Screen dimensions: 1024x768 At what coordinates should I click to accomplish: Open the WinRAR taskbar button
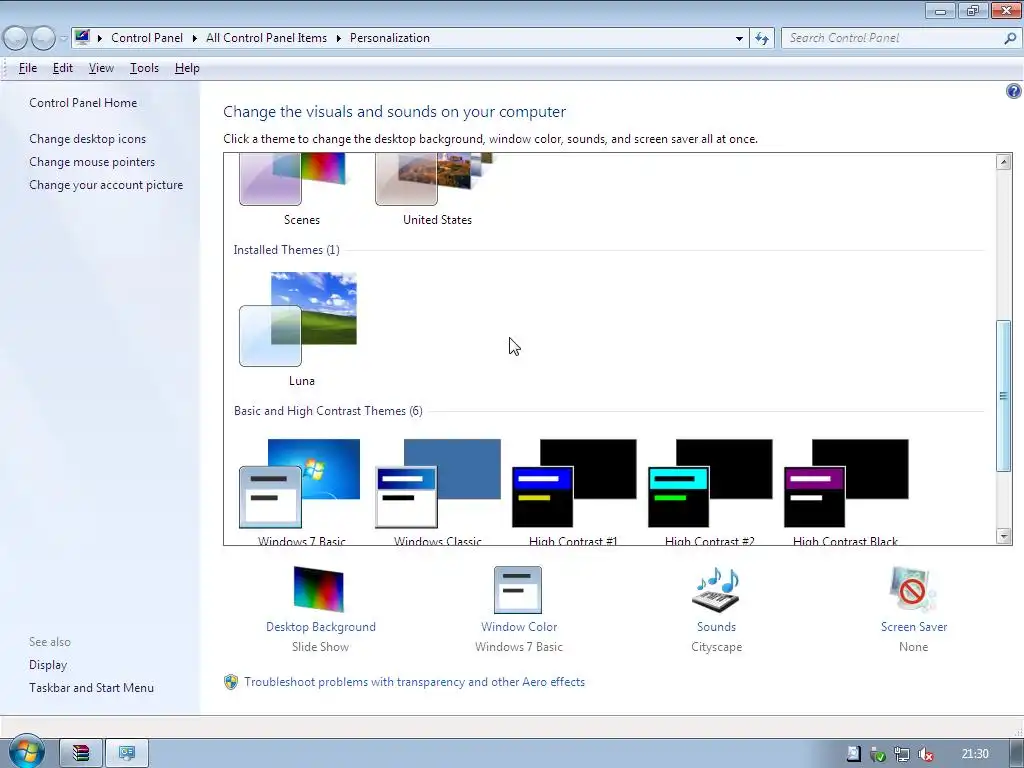[81, 753]
